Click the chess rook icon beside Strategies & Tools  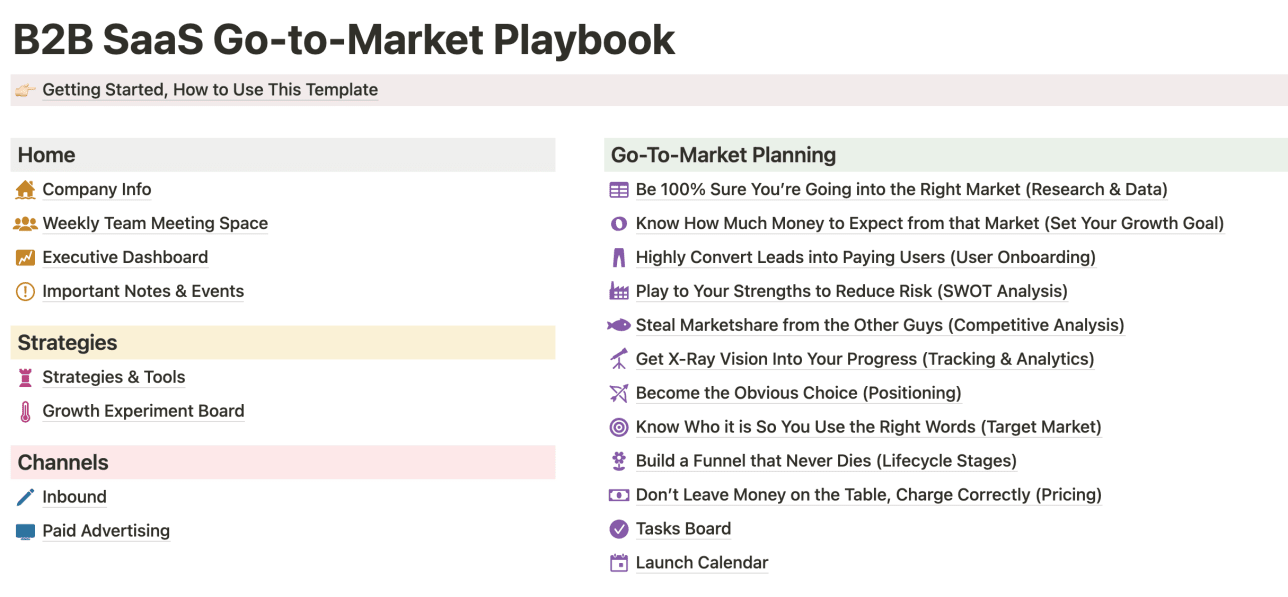point(27,377)
